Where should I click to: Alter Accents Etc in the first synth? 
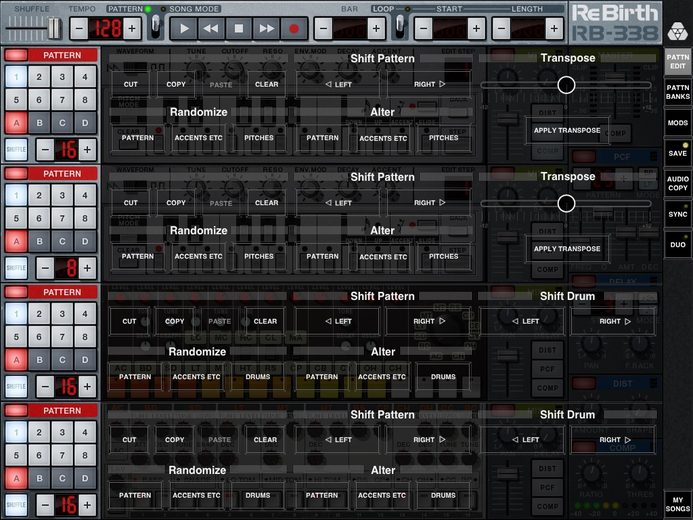[x=383, y=138]
